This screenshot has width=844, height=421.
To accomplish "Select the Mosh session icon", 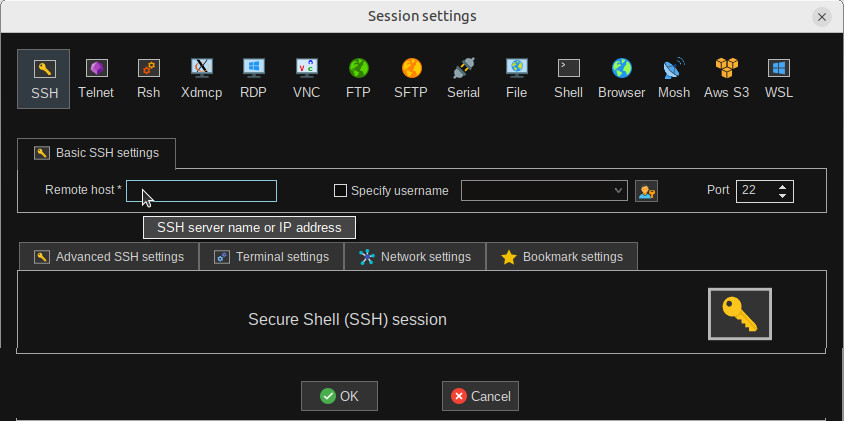I will point(674,79).
